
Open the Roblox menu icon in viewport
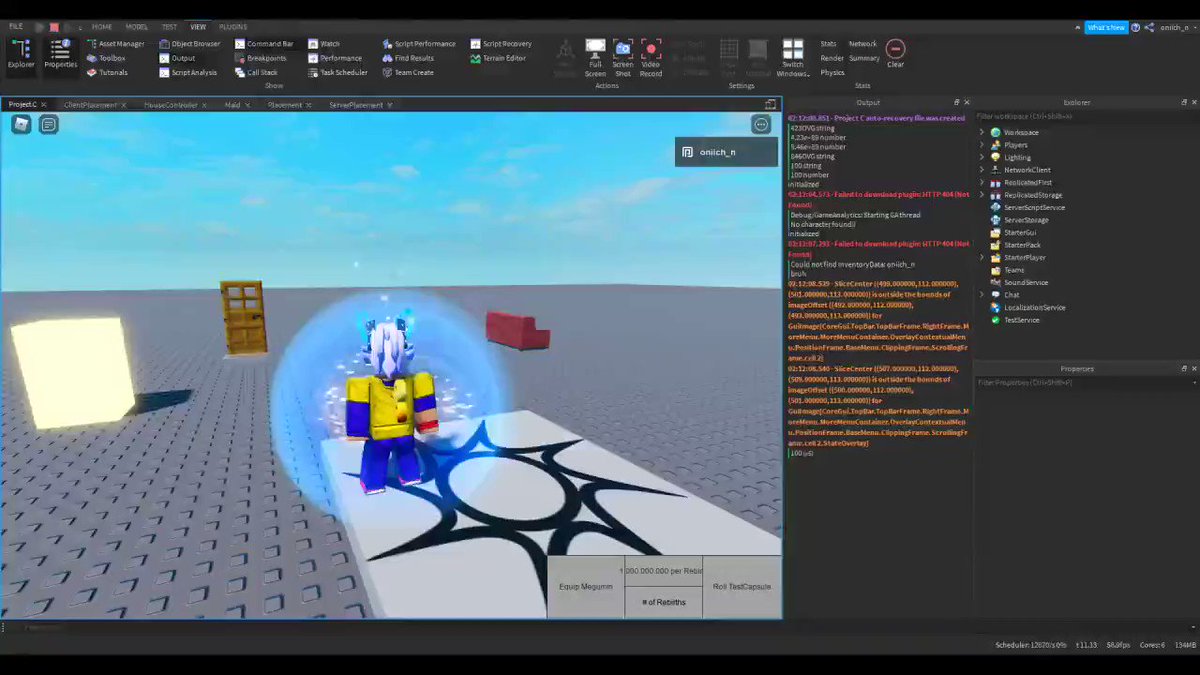[21, 124]
